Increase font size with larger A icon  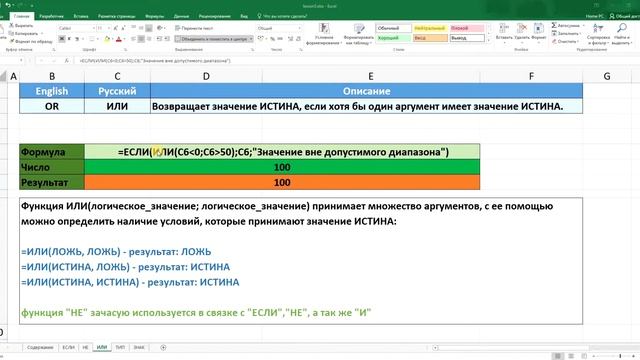pyautogui.click(x=116, y=28)
